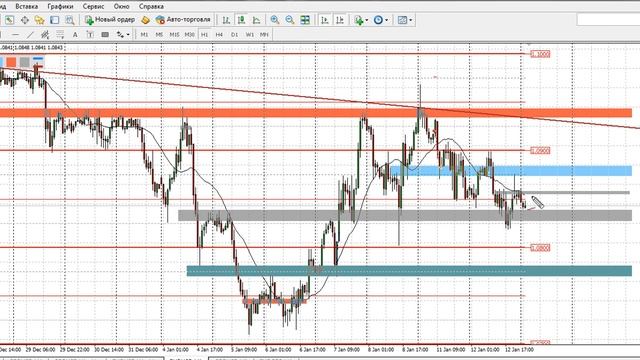Click the 11 Jan 09:00 time label
Screen dimensions: 640x360
point(450,349)
